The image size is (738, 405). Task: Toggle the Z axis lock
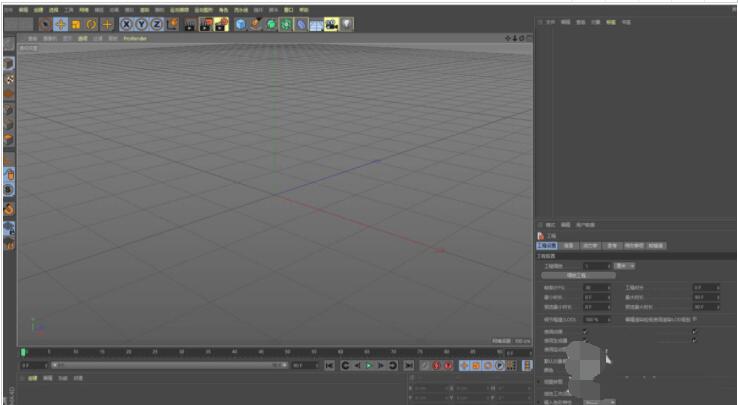click(157, 23)
